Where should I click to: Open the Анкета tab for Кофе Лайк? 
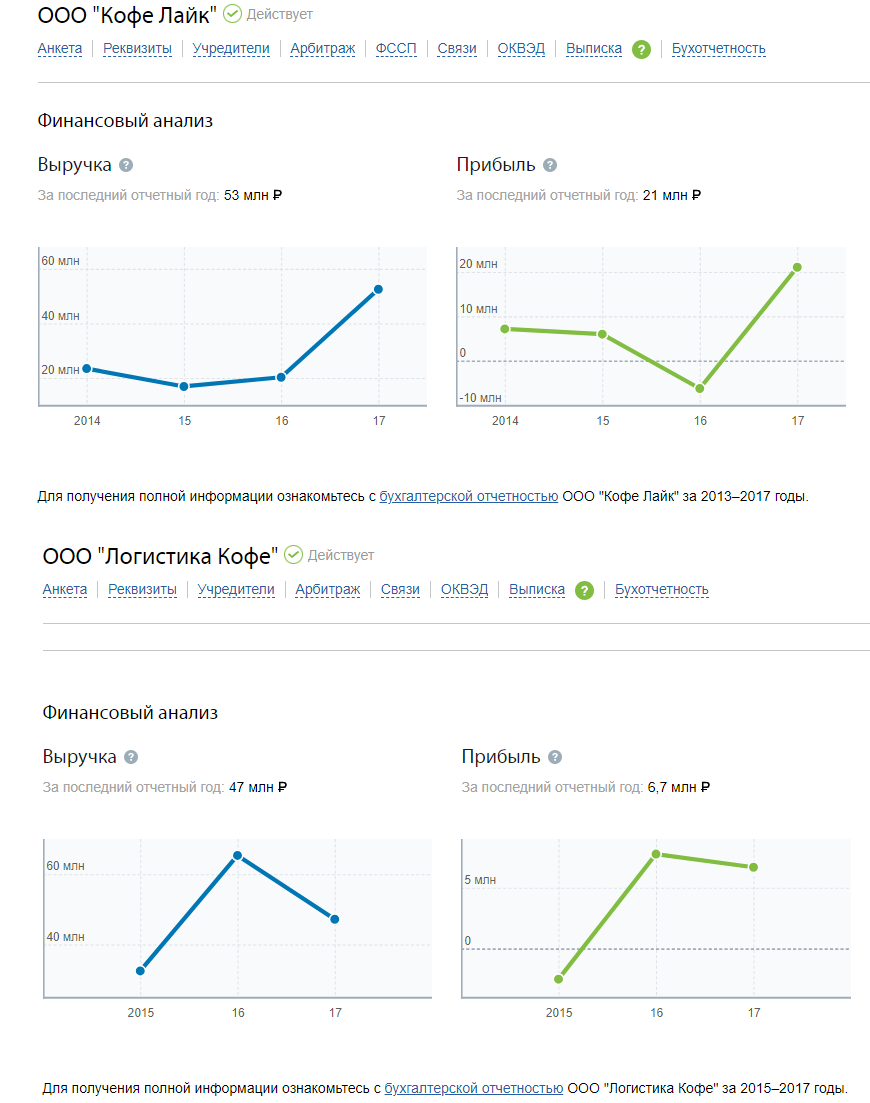tap(60, 48)
